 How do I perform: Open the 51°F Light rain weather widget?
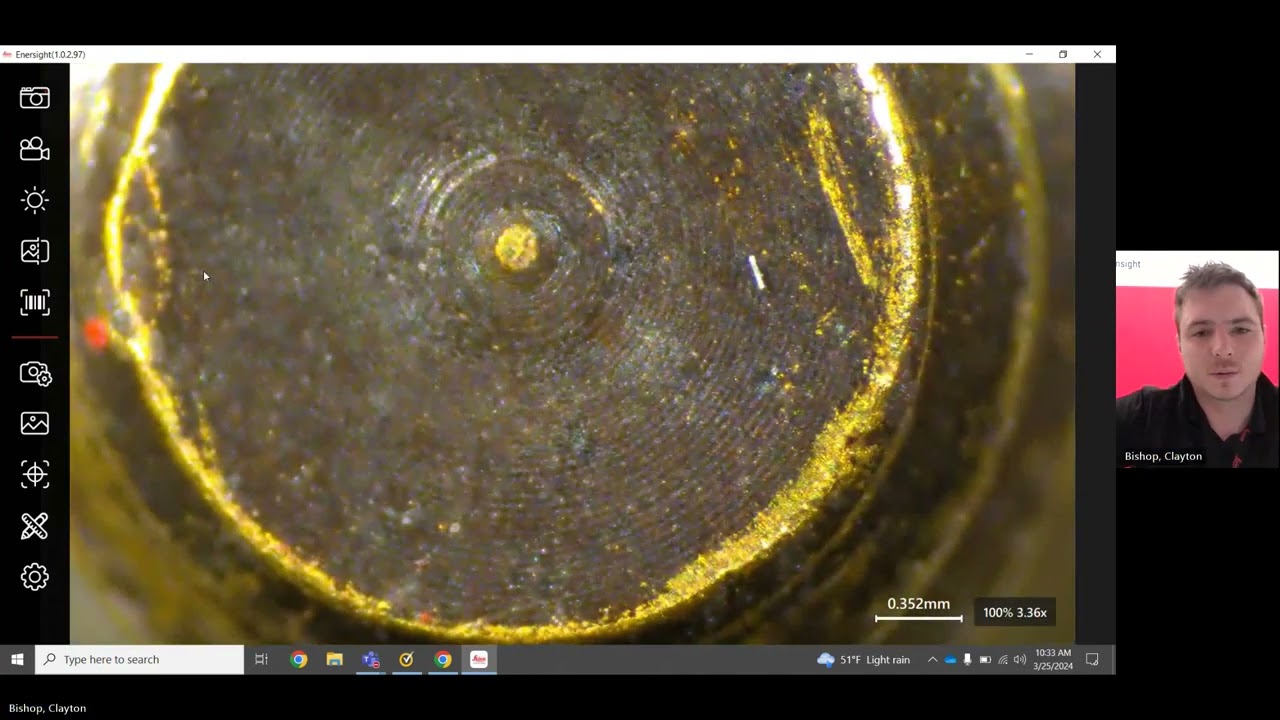[864, 659]
